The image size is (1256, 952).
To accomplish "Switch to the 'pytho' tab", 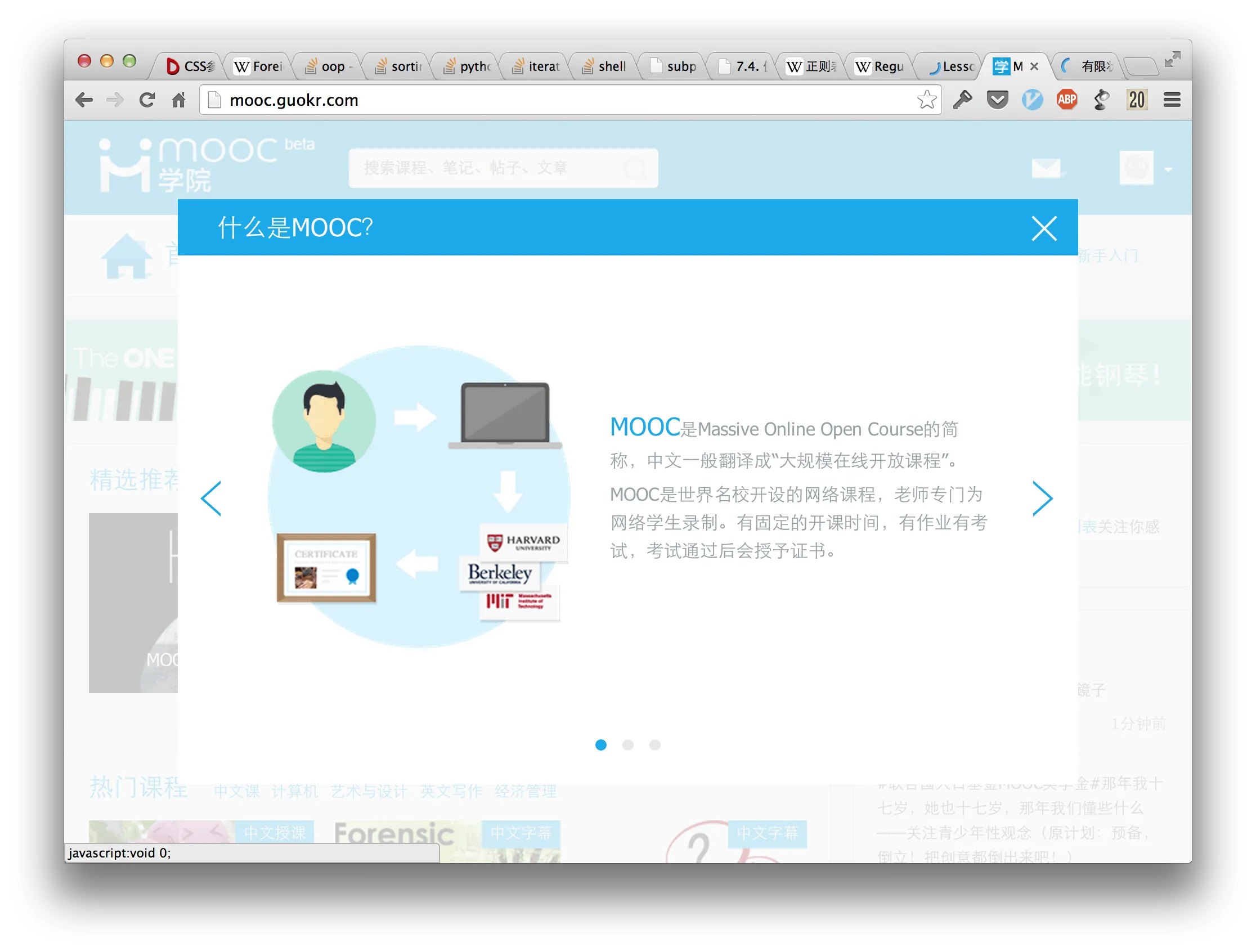I will pyautogui.click(x=466, y=66).
